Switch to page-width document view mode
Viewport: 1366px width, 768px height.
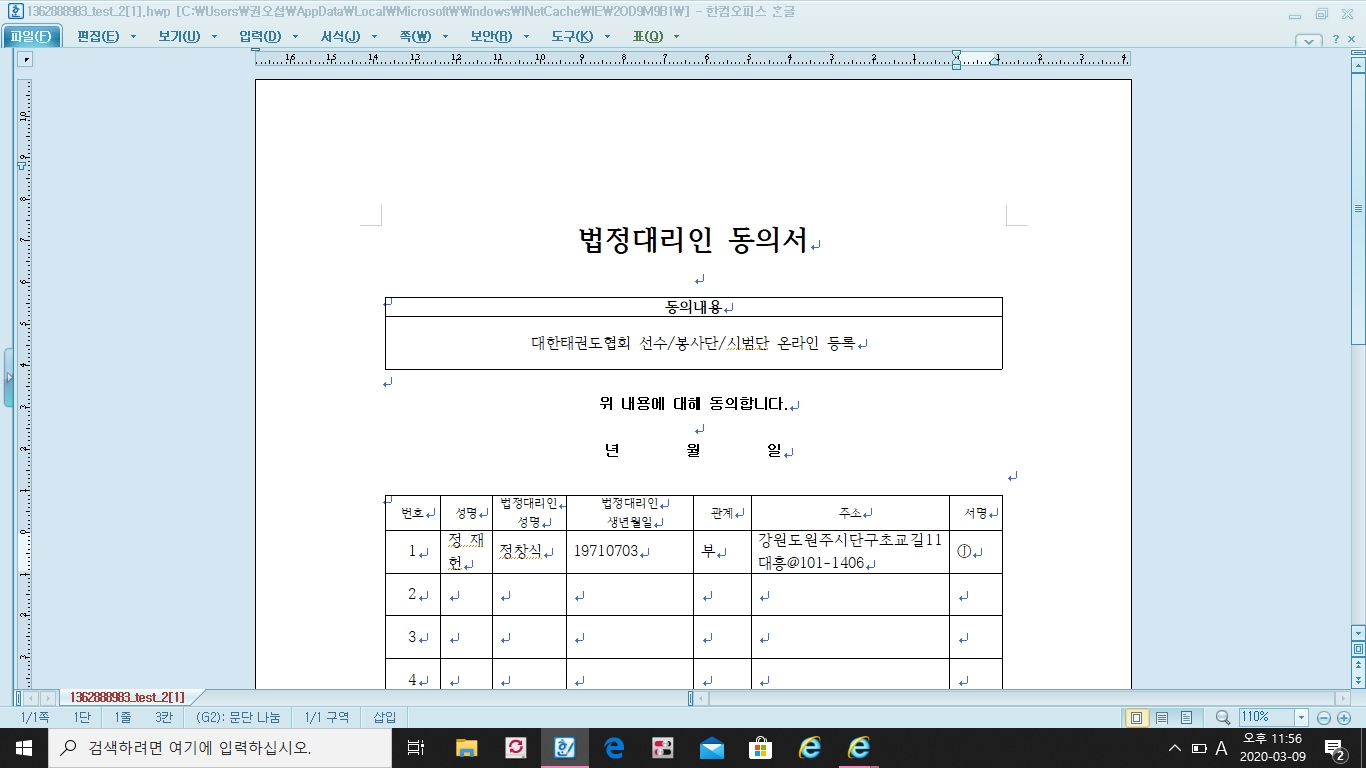click(1185, 717)
